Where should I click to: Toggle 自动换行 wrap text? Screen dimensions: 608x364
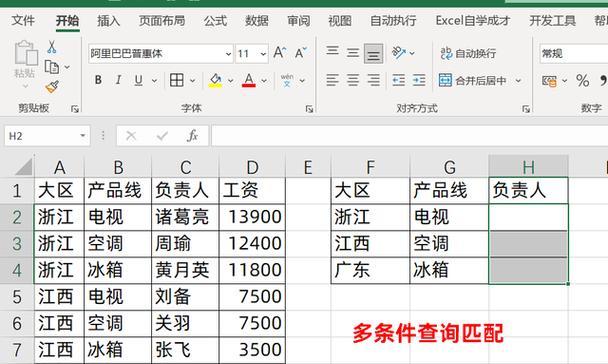click(468, 53)
